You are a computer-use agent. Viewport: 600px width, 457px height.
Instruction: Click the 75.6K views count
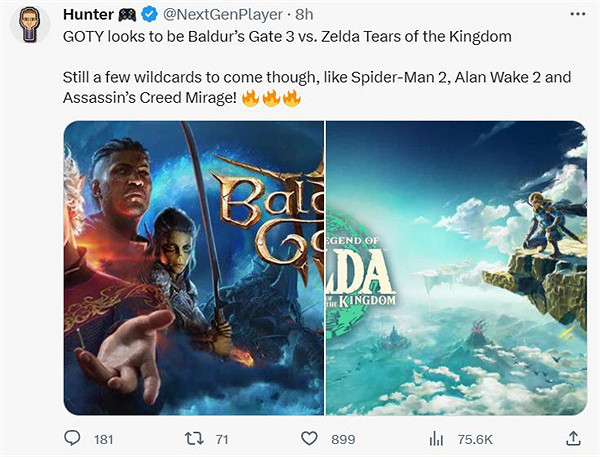[475, 438]
